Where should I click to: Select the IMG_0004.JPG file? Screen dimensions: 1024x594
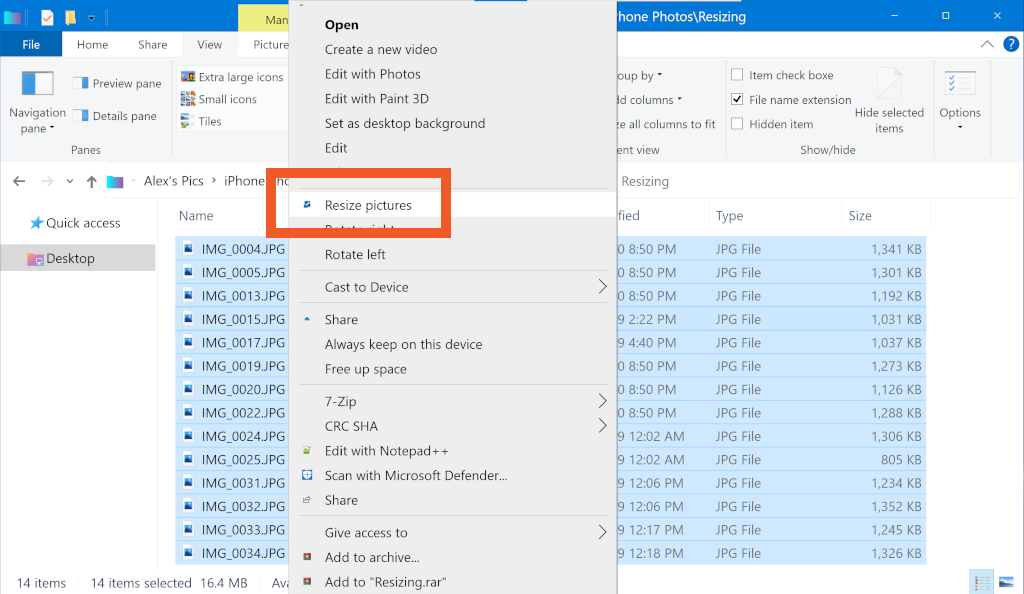click(x=242, y=249)
